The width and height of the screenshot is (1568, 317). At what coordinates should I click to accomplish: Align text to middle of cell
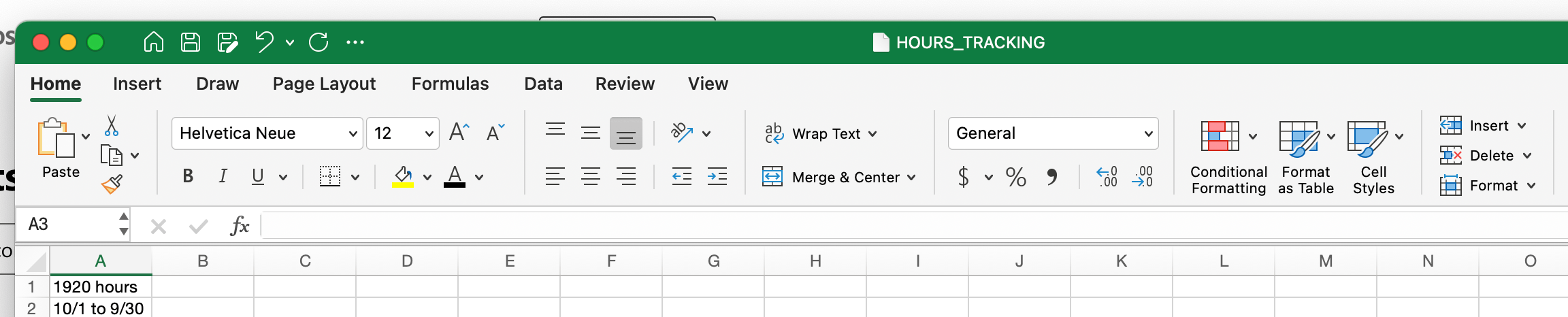tap(591, 133)
